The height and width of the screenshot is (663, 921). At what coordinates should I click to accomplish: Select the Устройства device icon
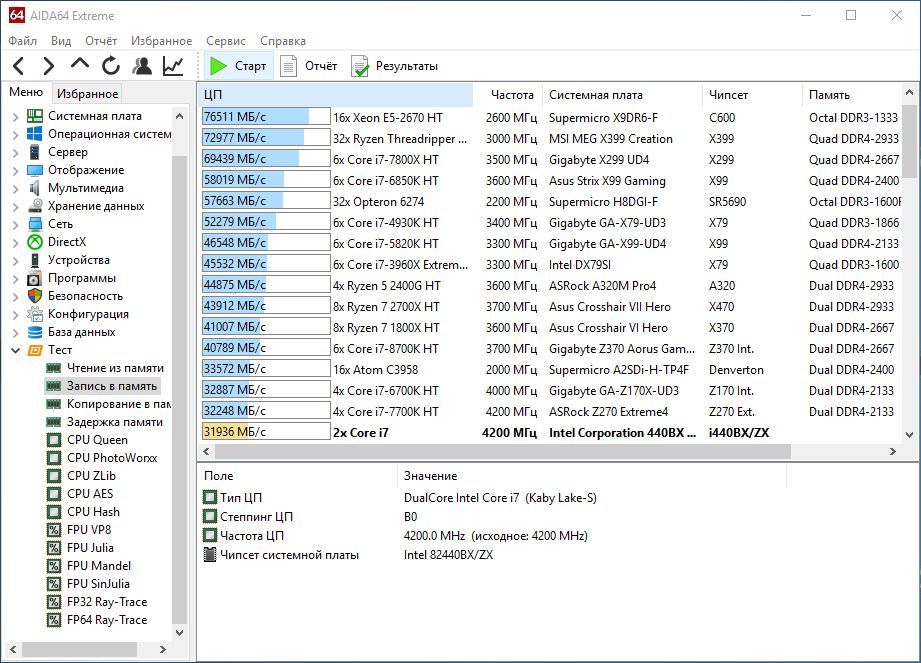point(35,260)
